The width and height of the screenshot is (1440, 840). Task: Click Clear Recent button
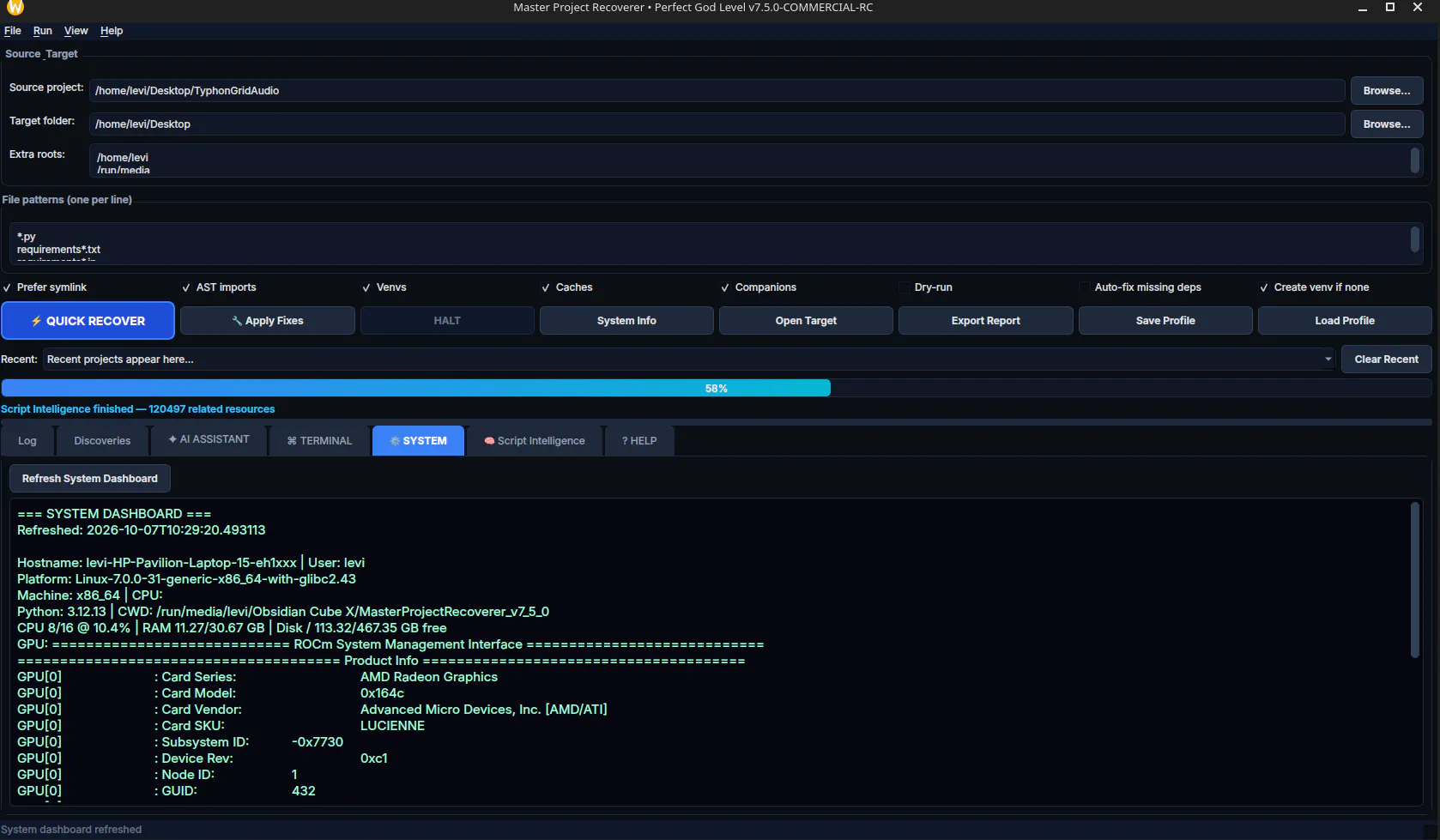click(x=1387, y=360)
